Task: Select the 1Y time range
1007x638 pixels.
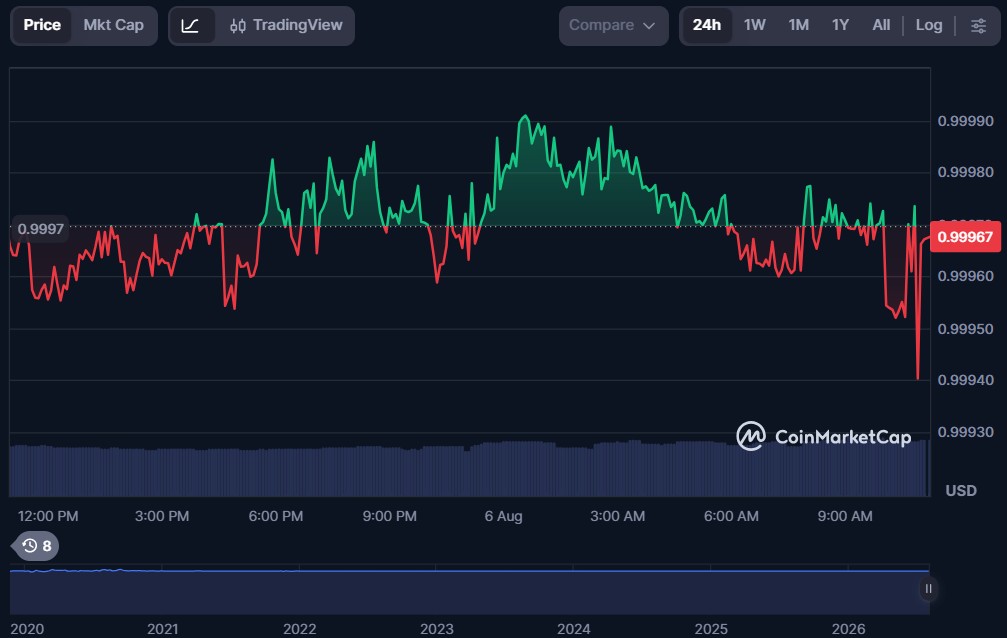Action: coord(840,26)
